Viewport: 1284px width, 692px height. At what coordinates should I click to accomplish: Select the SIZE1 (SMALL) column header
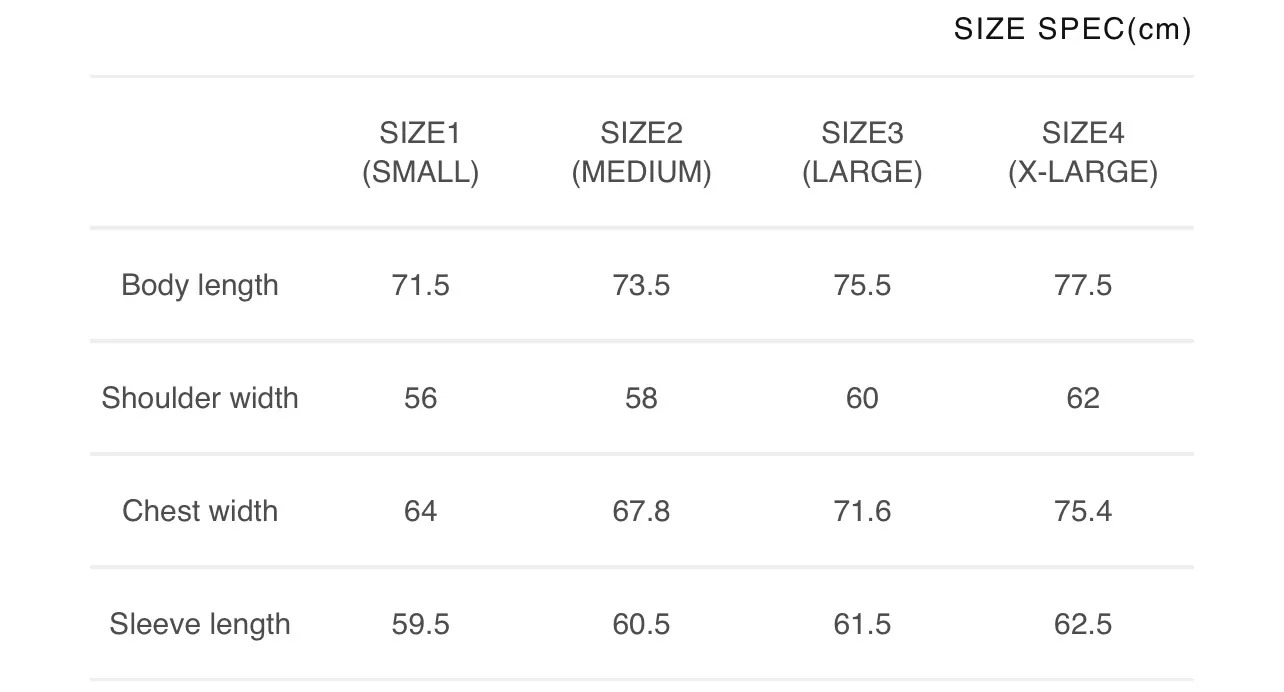point(420,153)
